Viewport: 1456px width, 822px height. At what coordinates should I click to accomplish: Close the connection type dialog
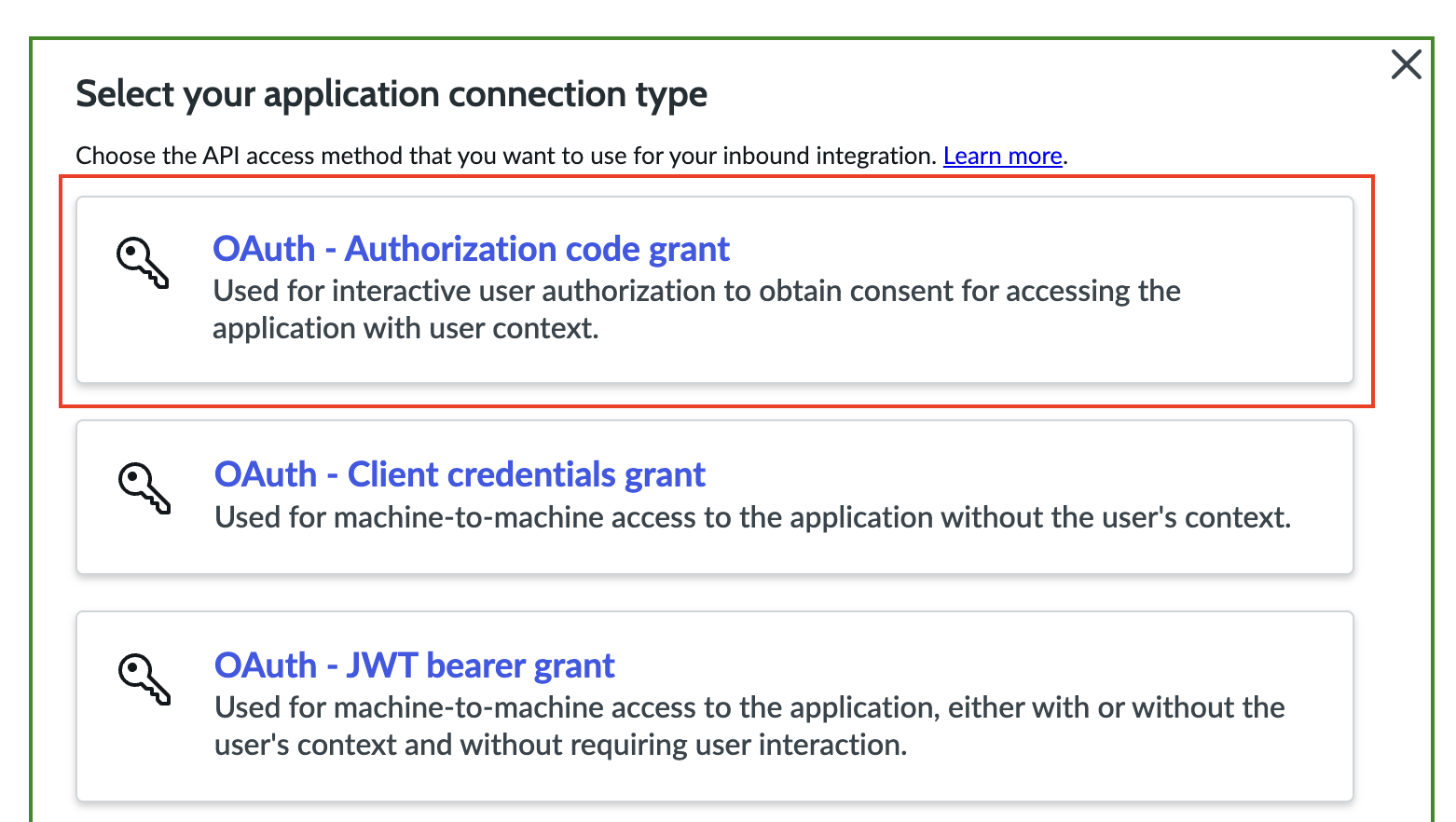(1406, 64)
